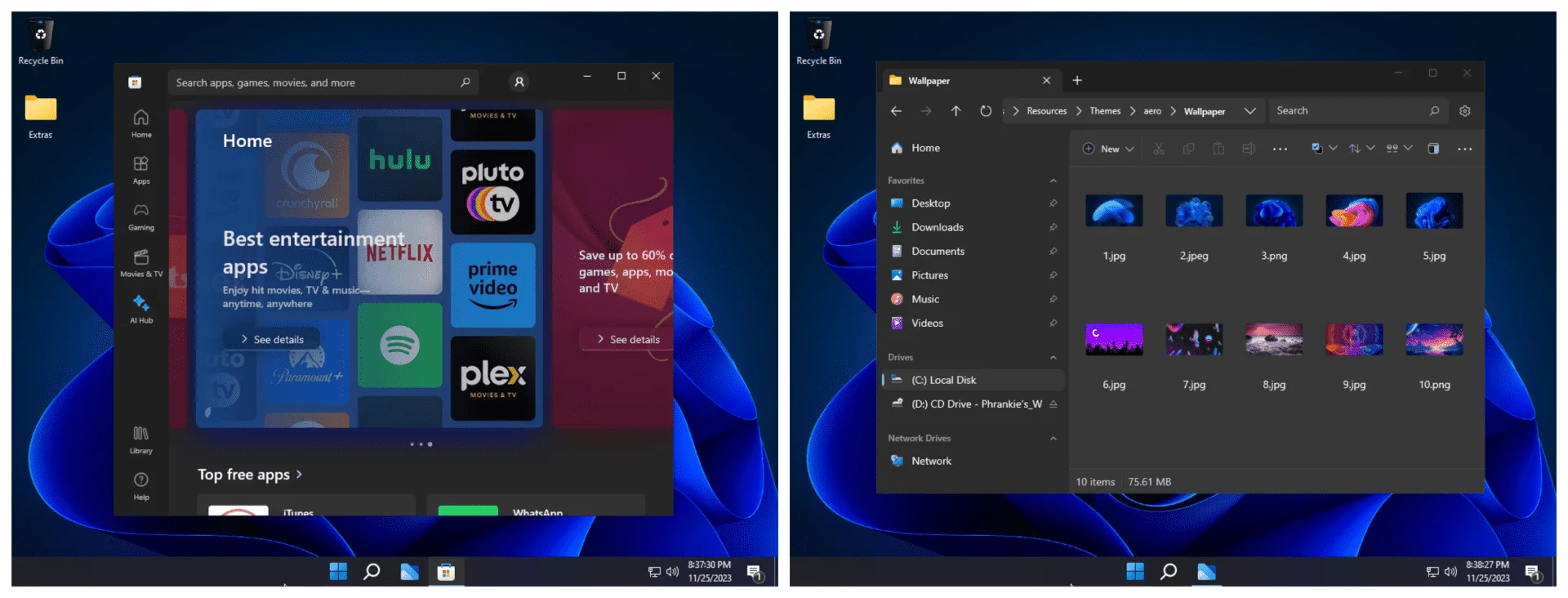1568x598 pixels.
Task: Refresh the Wallpaper folder view
Action: [x=986, y=111]
